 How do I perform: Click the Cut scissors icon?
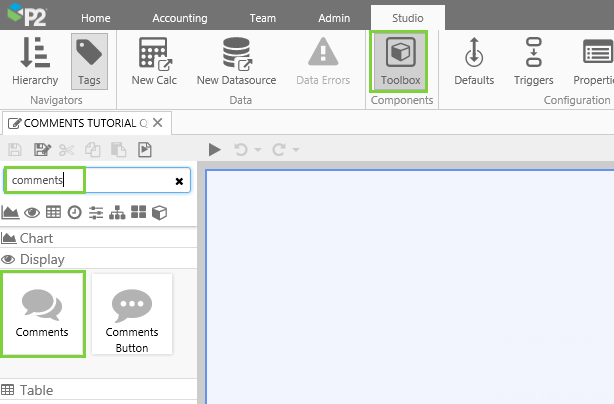pyautogui.click(x=67, y=150)
